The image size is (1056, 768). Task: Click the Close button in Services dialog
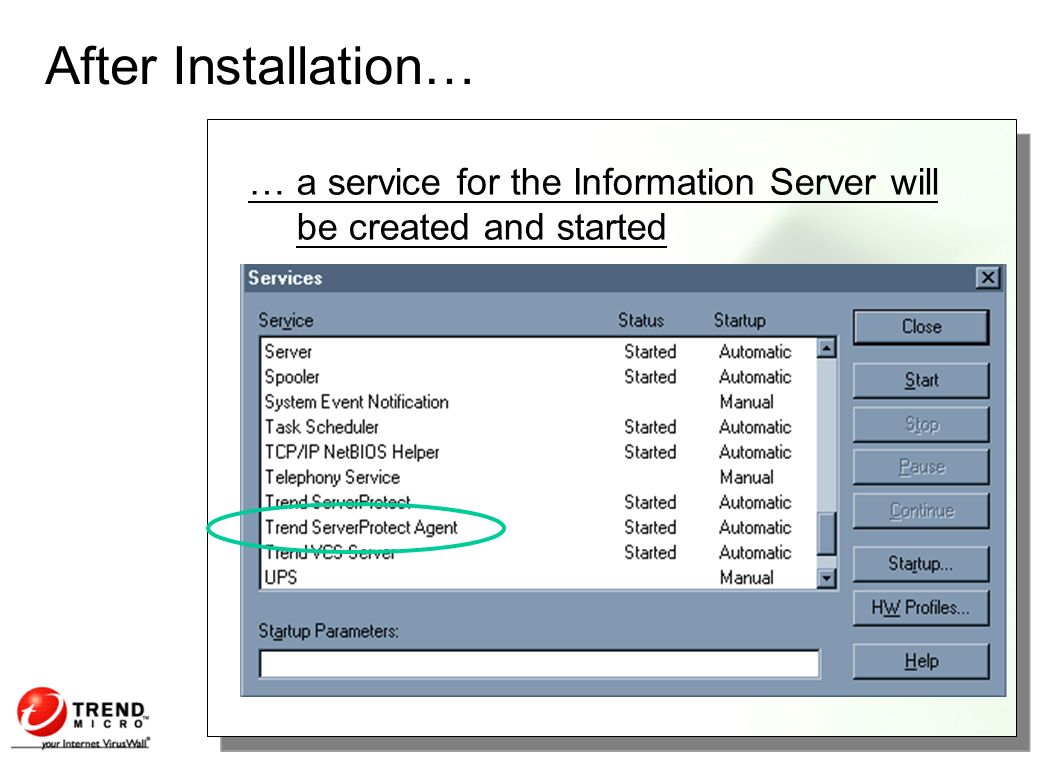click(921, 327)
